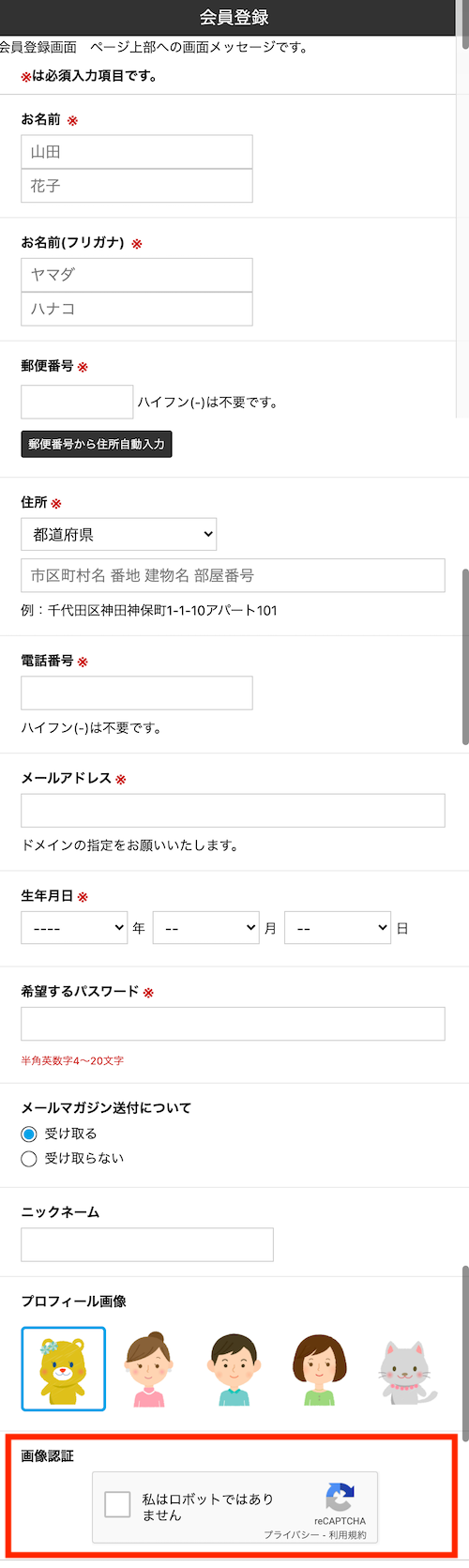The height and width of the screenshot is (1568, 469).
Task: Open the birth day dropdown
Action: (338, 927)
